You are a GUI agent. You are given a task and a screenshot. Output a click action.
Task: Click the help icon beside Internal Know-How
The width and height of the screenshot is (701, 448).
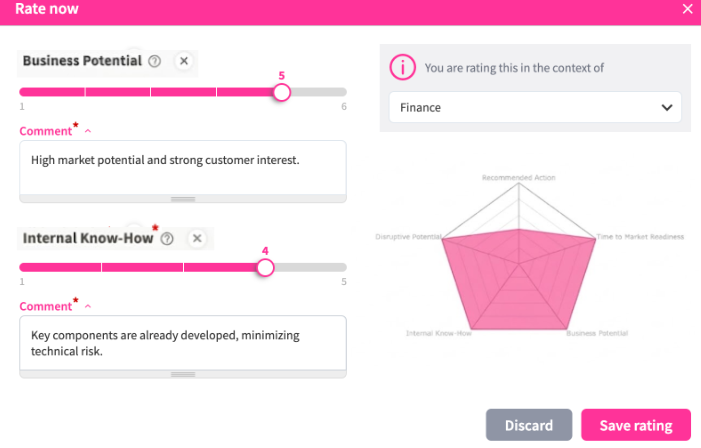(167, 239)
